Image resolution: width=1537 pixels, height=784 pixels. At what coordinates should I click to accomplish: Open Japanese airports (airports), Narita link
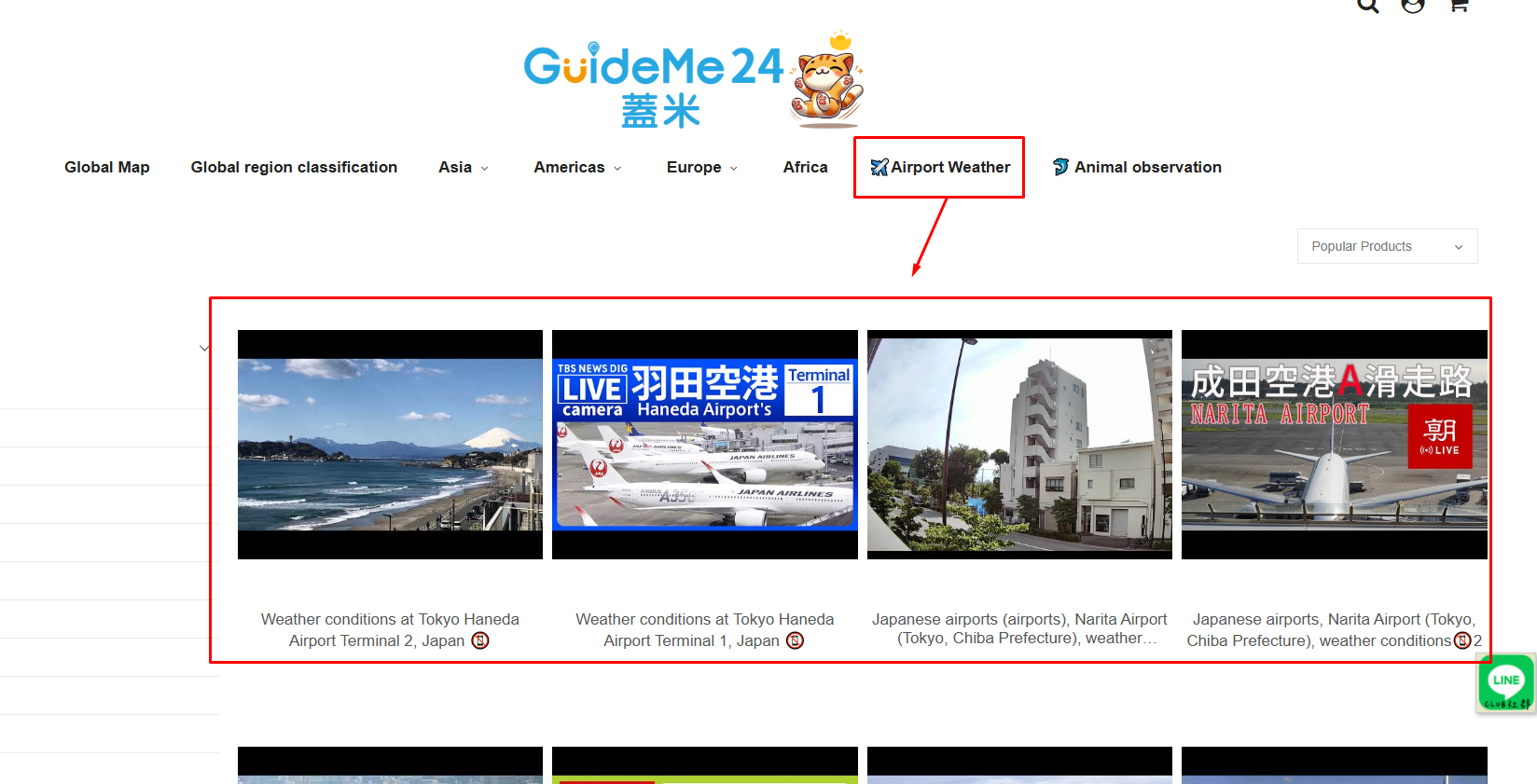1019,628
